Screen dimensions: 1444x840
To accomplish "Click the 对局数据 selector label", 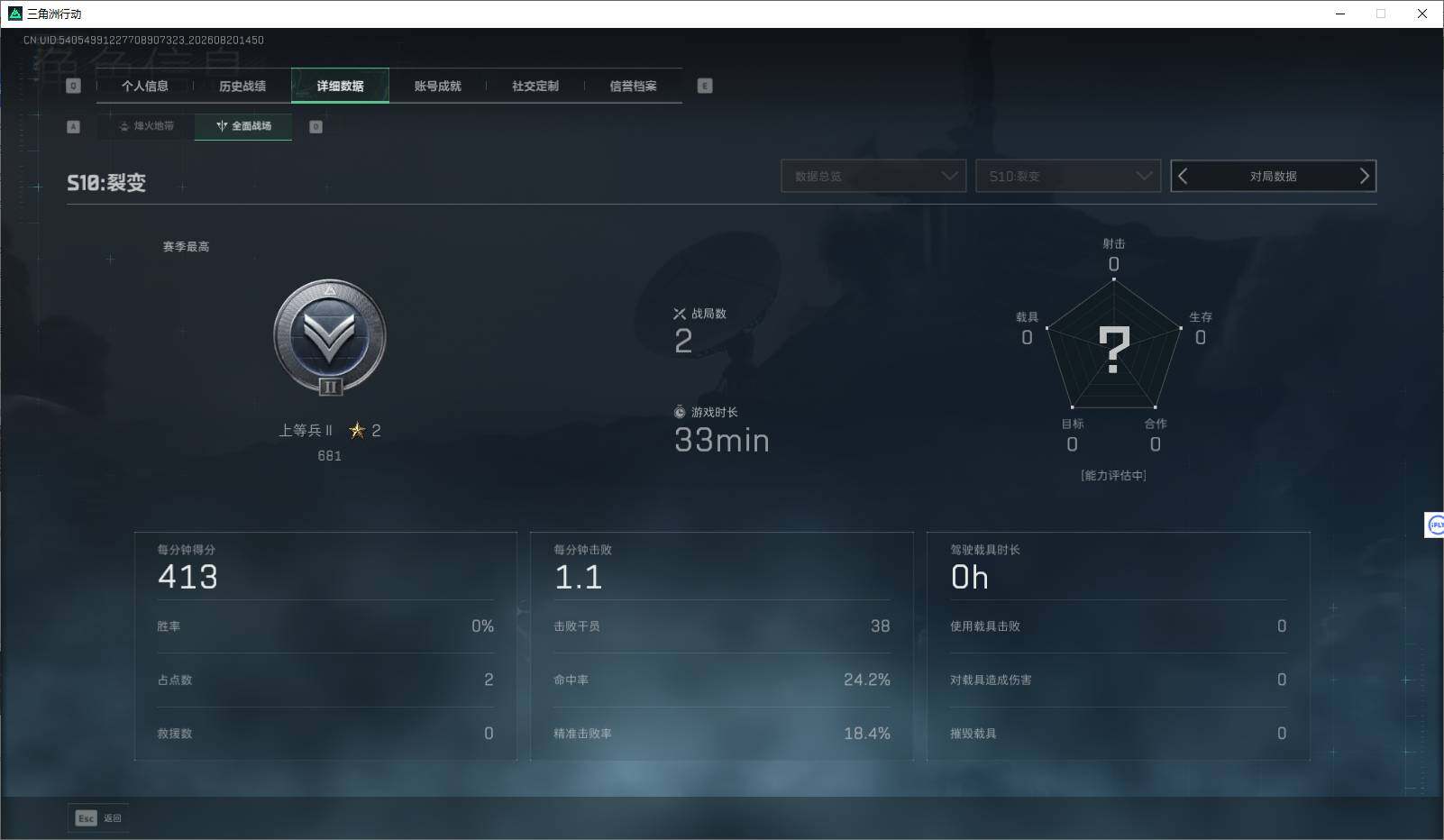I will click(1273, 176).
